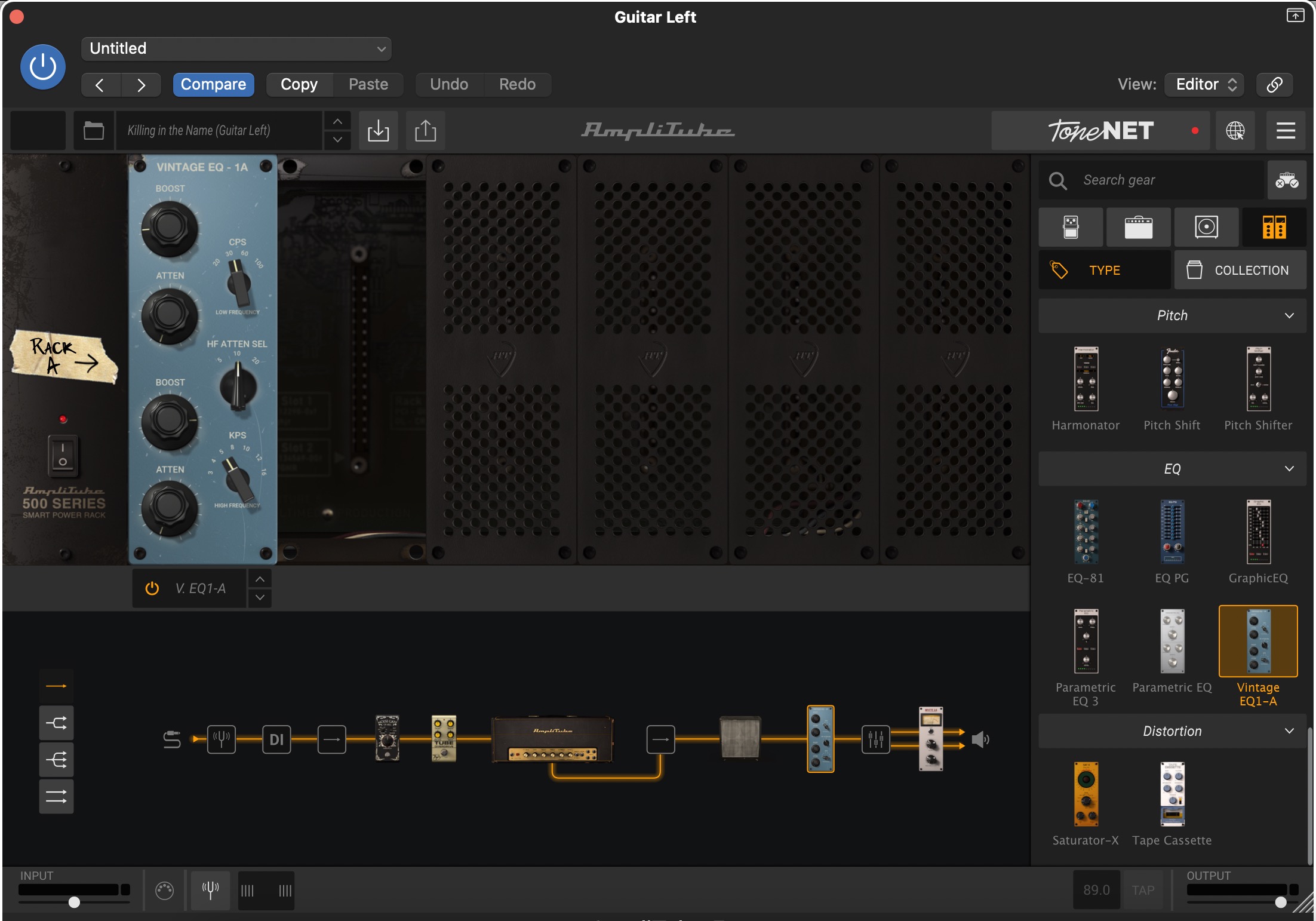
Task: Flip the 500 Series rack power switch
Action: (63, 455)
